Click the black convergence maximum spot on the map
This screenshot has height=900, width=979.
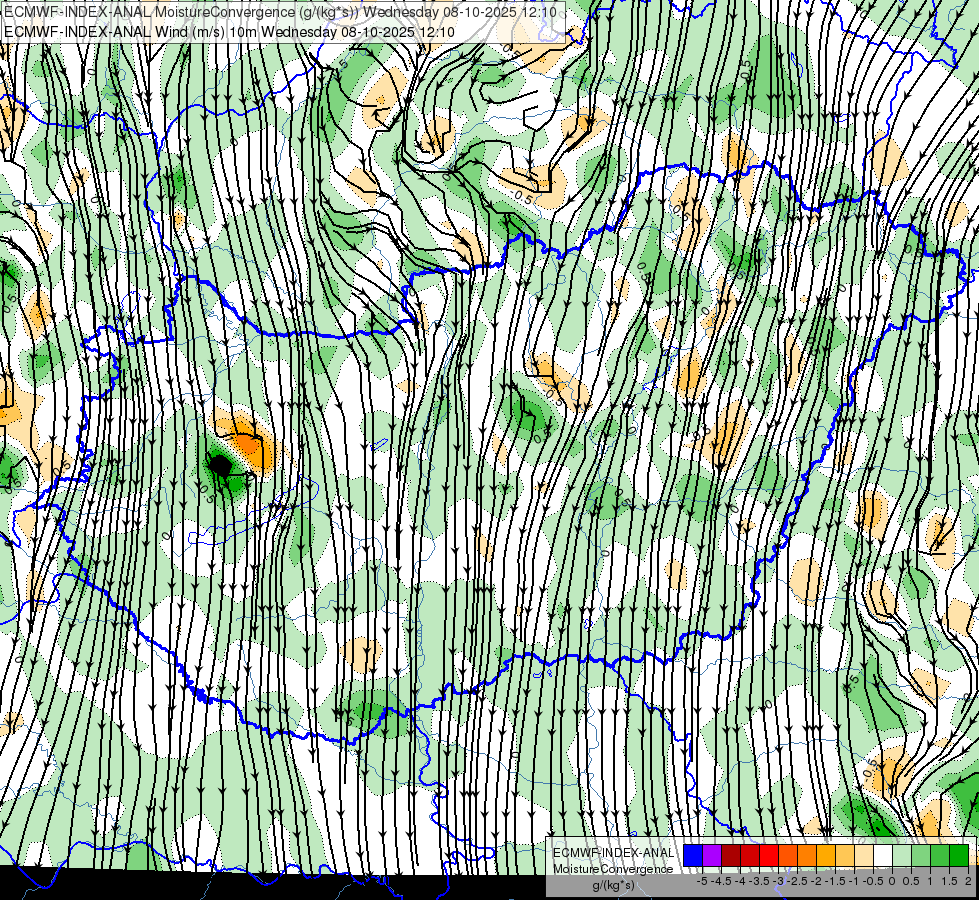(x=220, y=465)
